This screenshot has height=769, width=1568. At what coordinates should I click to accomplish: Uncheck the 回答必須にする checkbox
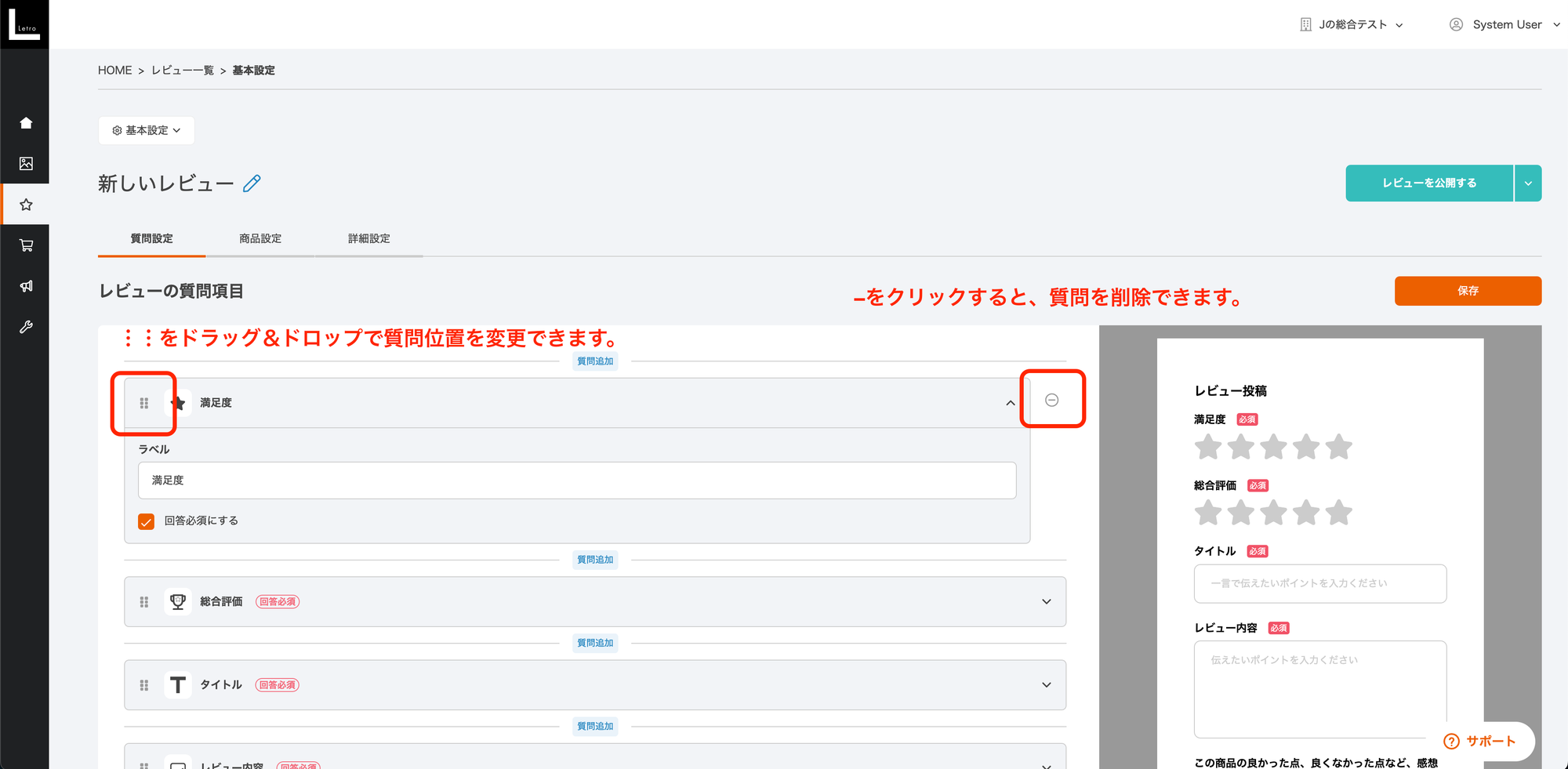[147, 521]
